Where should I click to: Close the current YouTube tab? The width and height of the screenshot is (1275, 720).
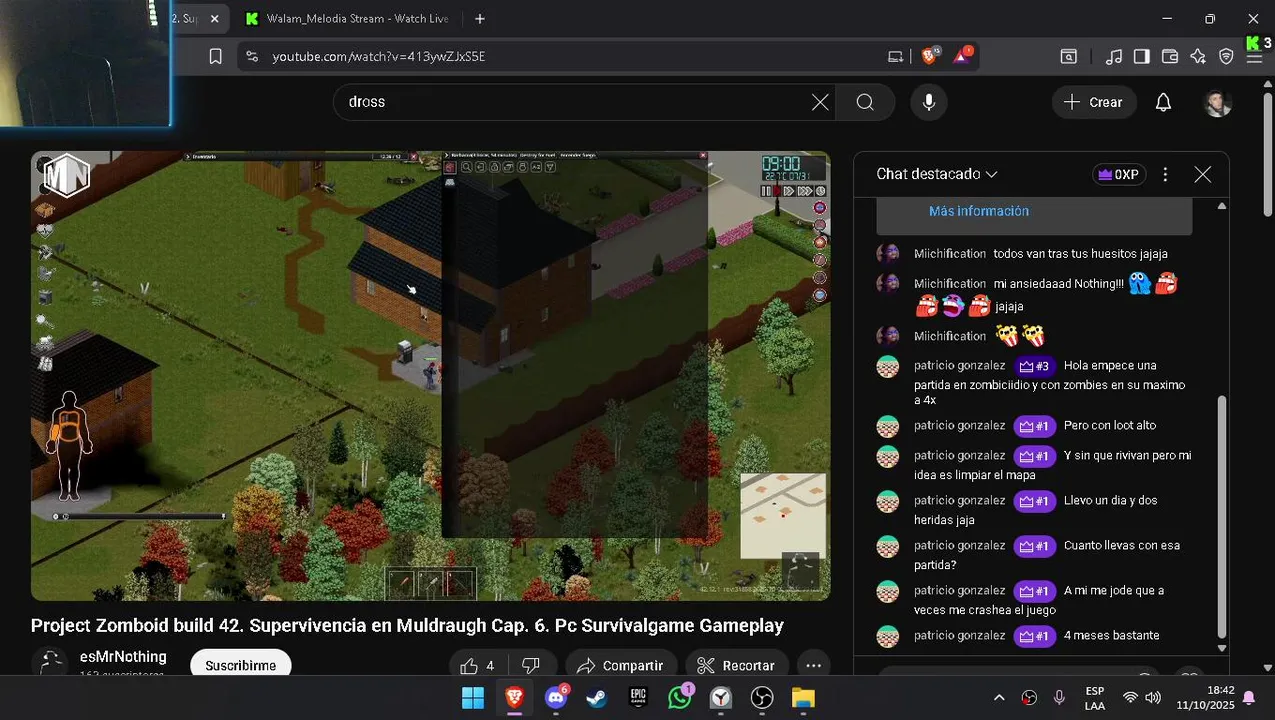click(214, 19)
